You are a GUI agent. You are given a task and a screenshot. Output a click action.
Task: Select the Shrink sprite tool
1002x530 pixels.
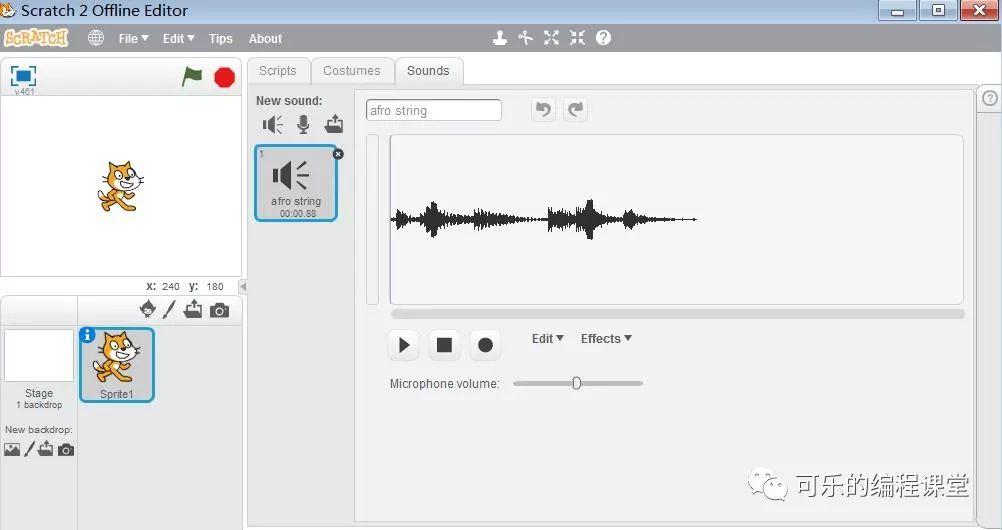577,38
